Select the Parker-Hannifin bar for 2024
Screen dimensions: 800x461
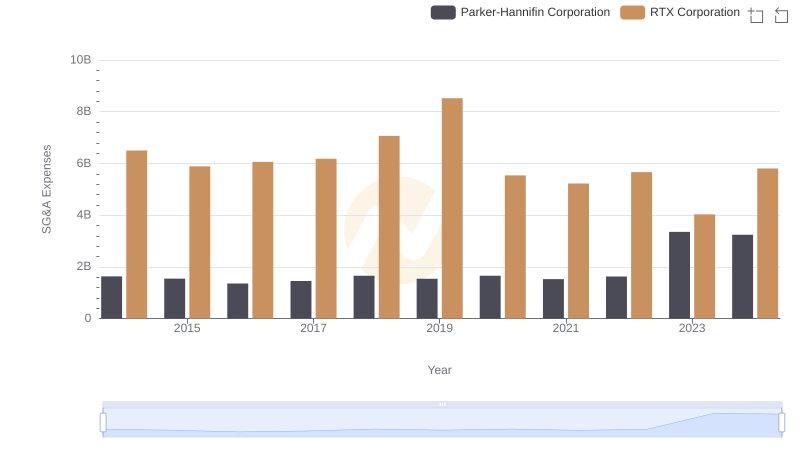[x=742, y=276]
